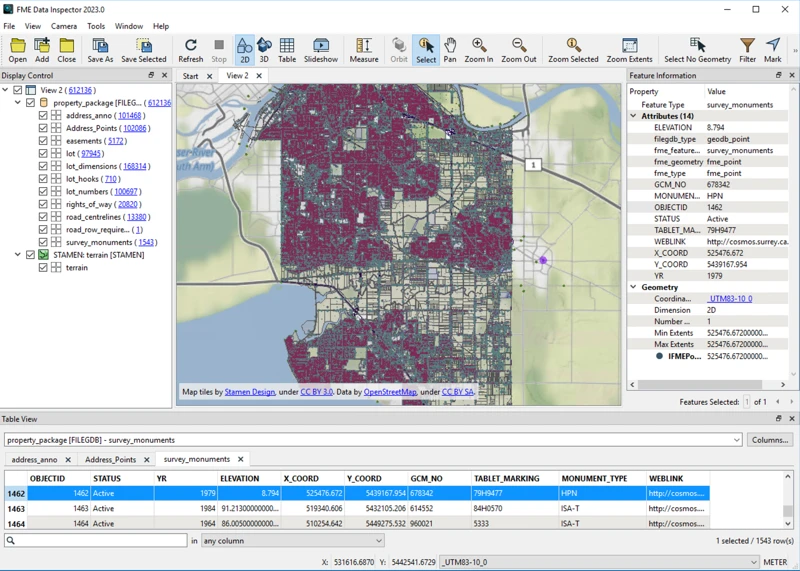Start the Slideshow tool
Image resolution: width=800 pixels, height=571 pixels.
click(x=321, y=50)
